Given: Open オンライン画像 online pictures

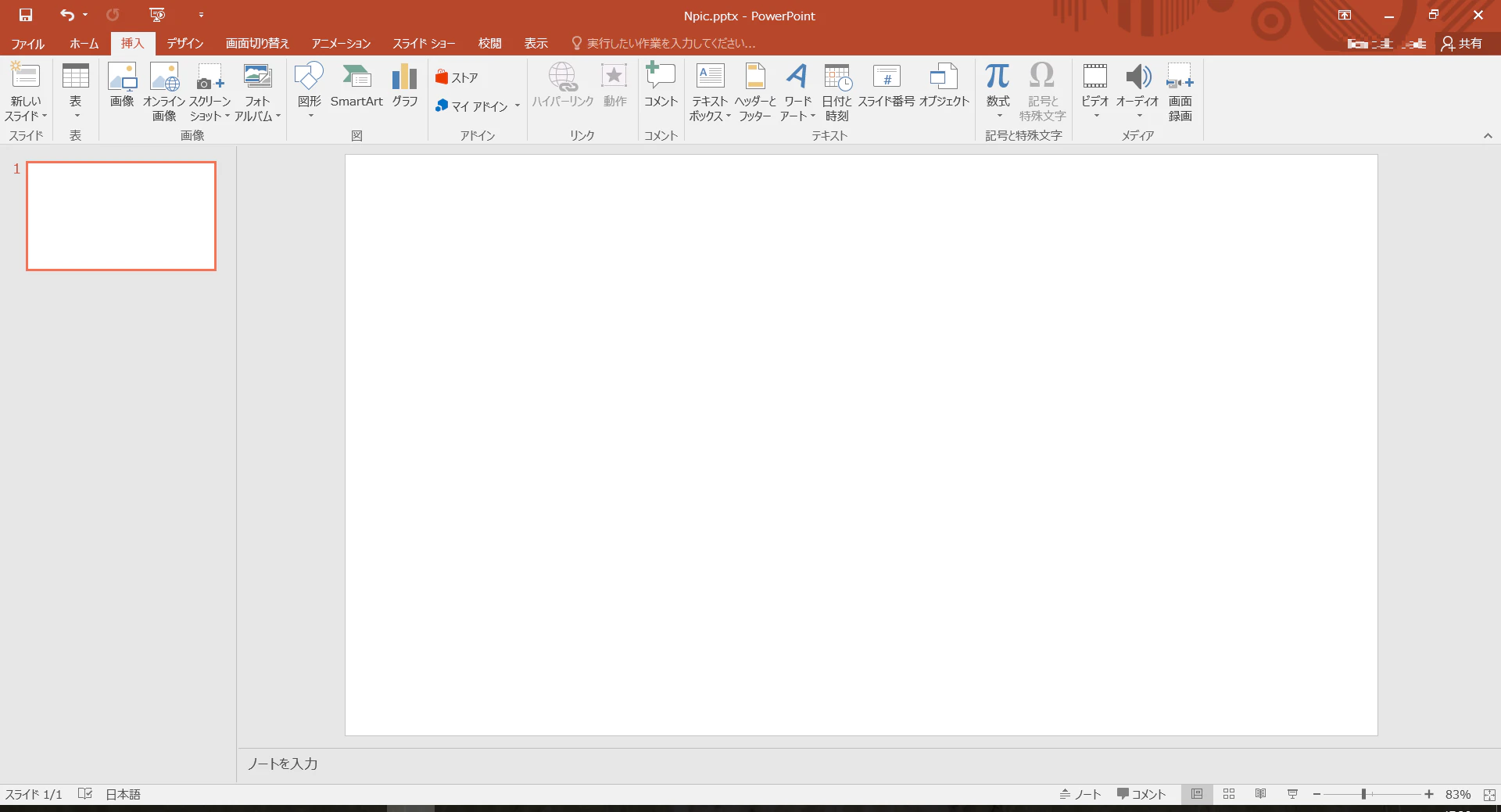Looking at the screenshot, I should coord(164,91).
